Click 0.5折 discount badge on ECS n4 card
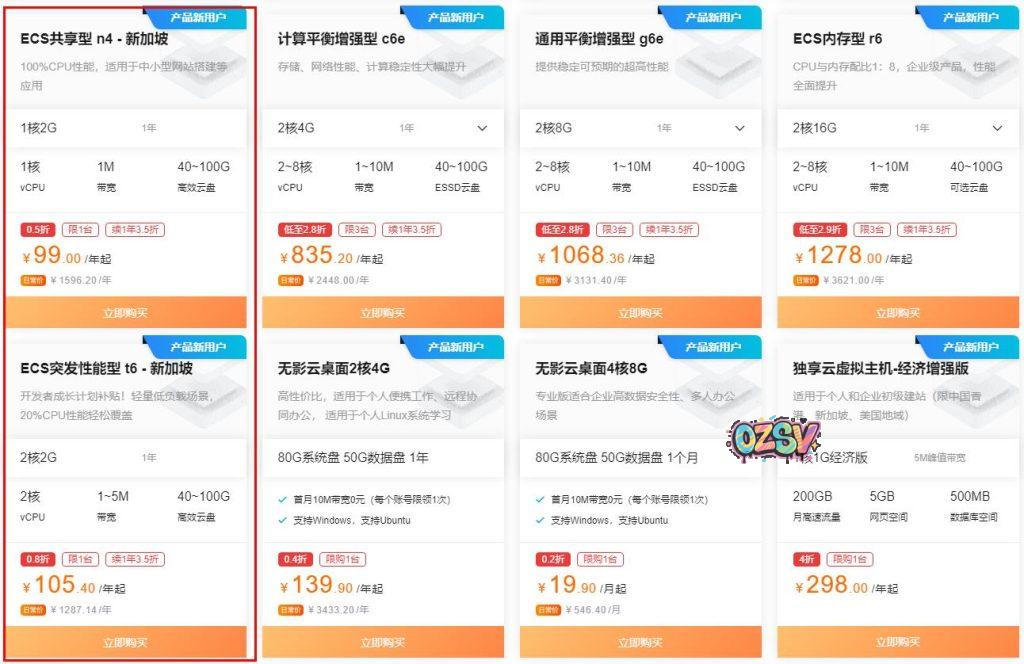The width and height of the screenshot is (1024, 664). coord(39,229)
